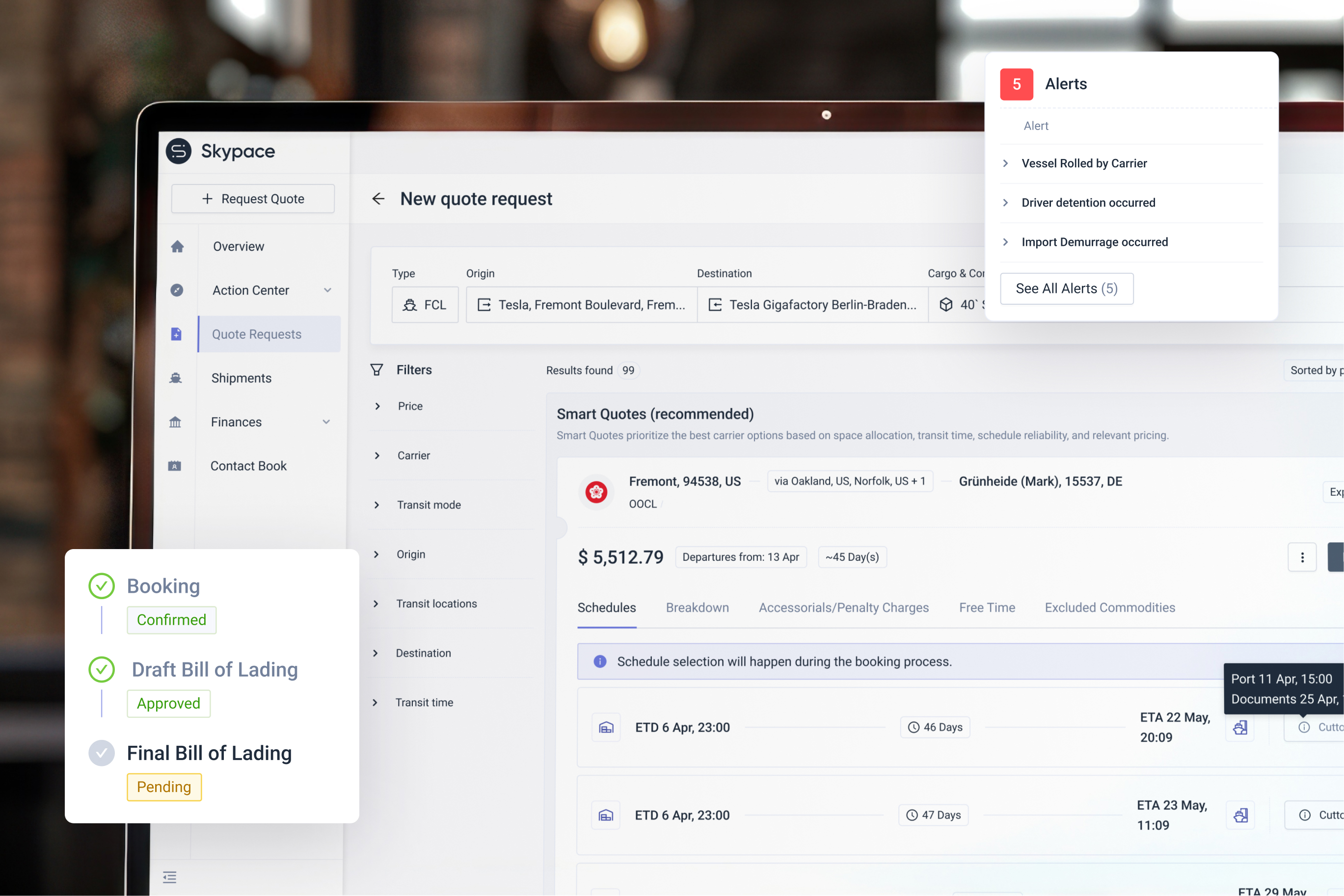Click the Draft Bill of Lading check icon

[x=101, y=669]
